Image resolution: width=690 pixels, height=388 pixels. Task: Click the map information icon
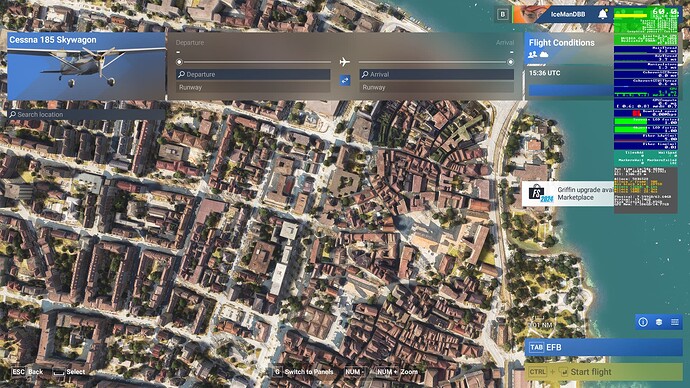coord(643,322)
